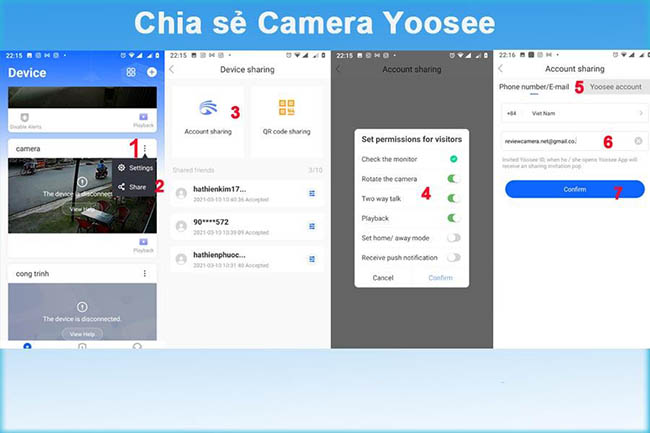Select shared friend hathienkim17
The height and width of the screenshot is (433, 650).
pyautogui.click(x=247, y=194)
